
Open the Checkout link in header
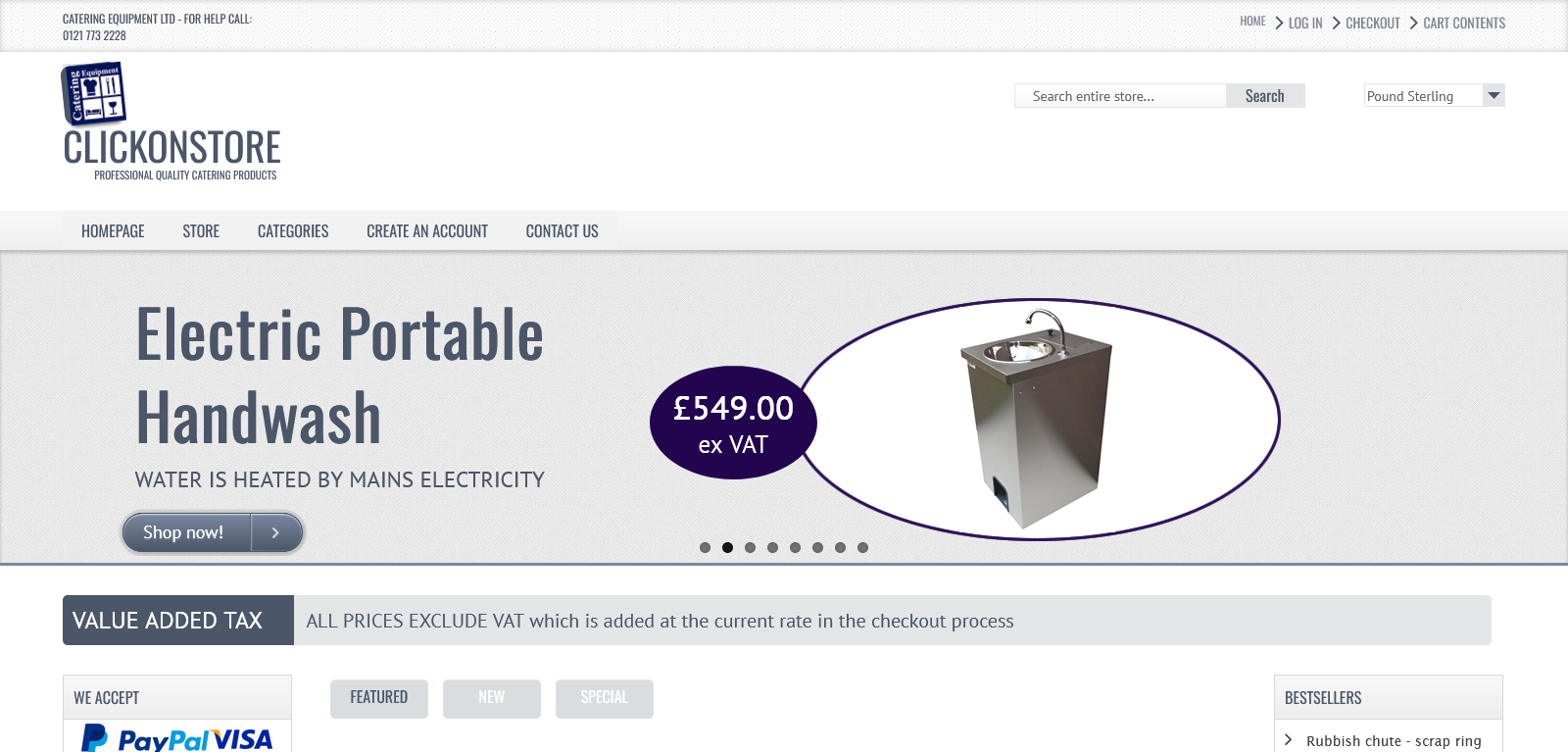pos(1372,23)
